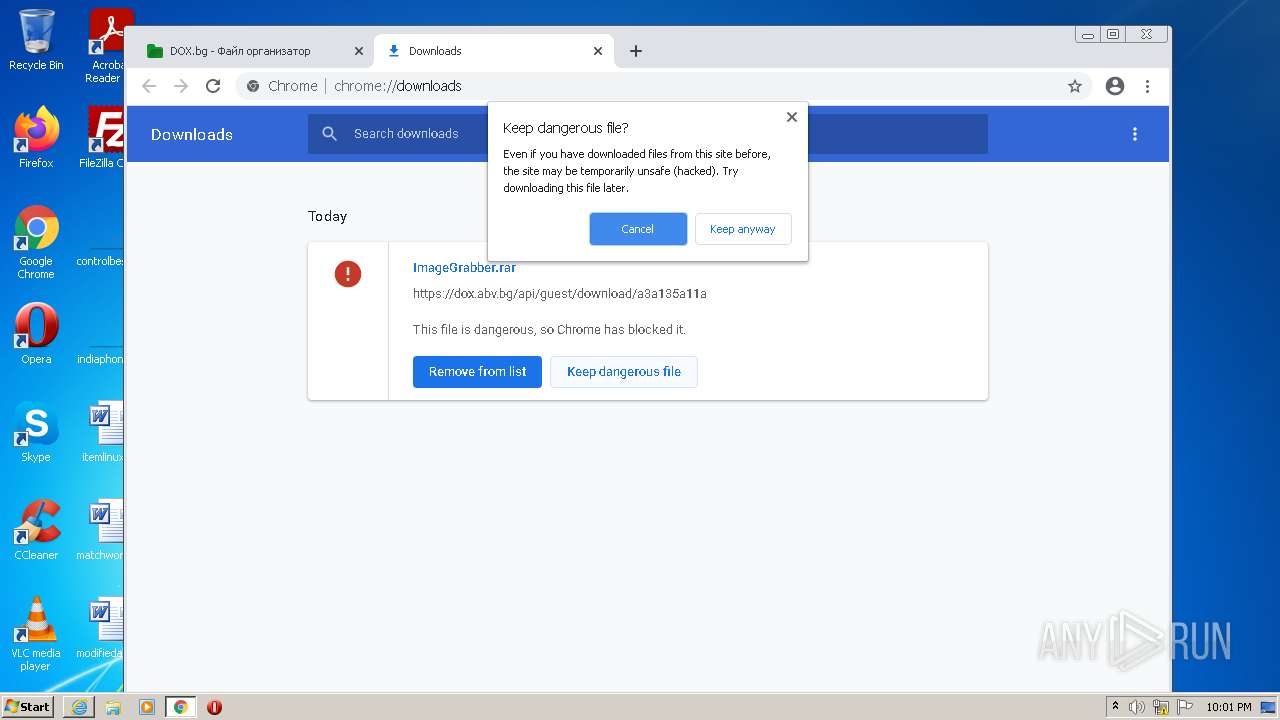Reload the downloads page
Viewport: 1280px width, 720px height.
(x=213, y=86)
